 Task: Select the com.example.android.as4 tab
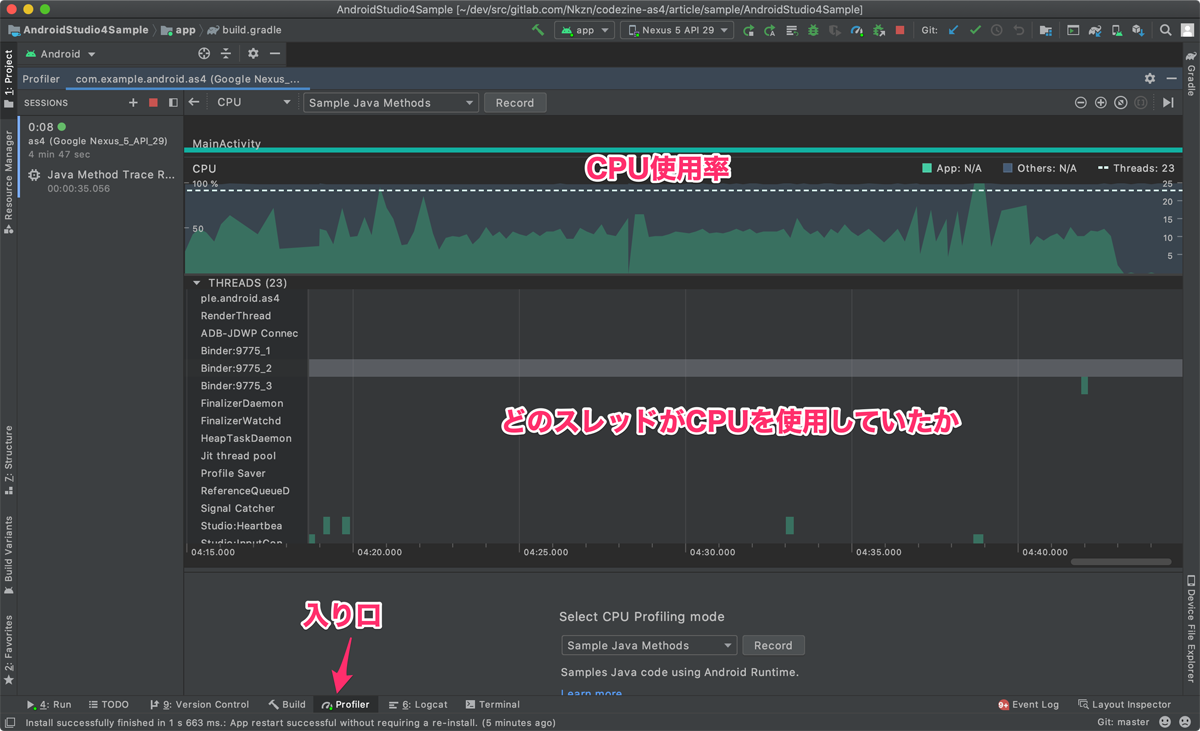pos(188,78)
